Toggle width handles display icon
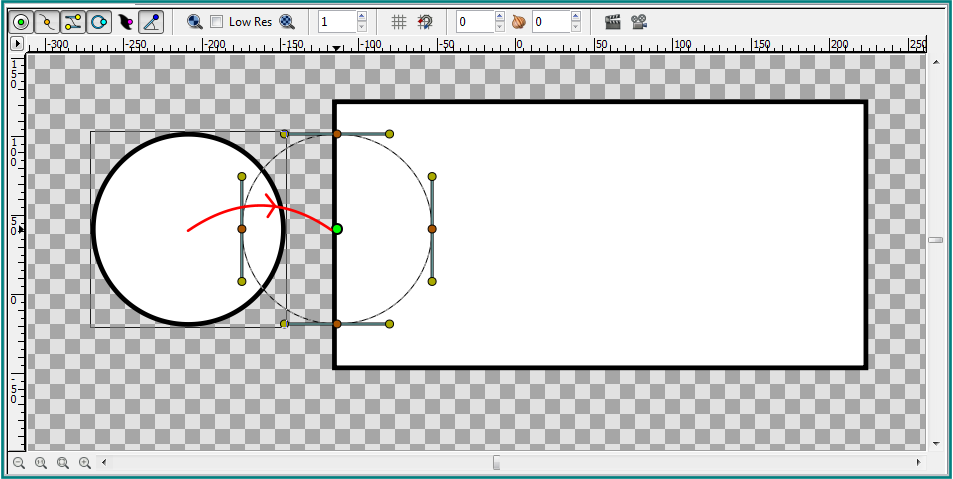Screen dimensions: 953x479 coord(125,22)
